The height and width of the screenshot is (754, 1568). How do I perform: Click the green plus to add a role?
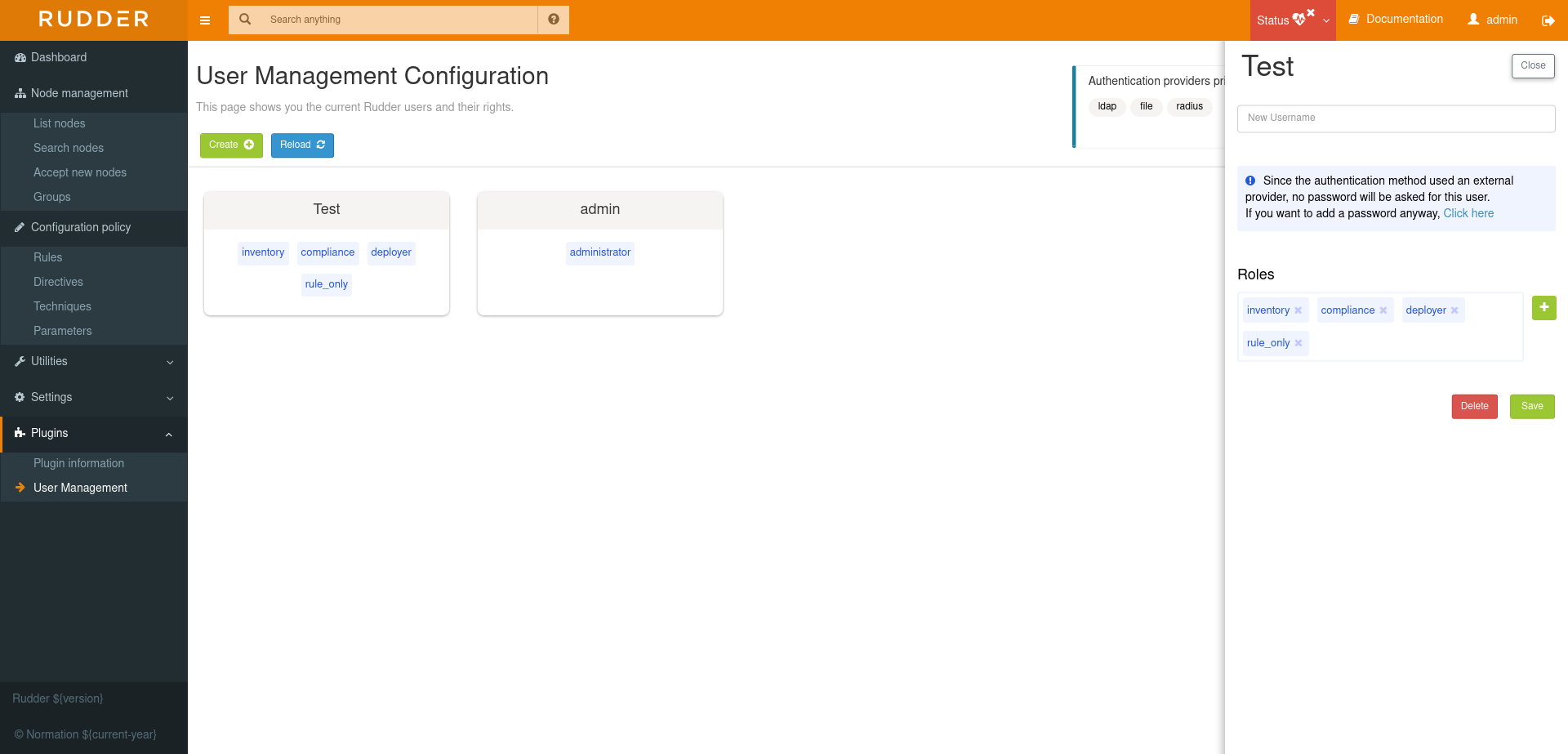tap(1544, 308)
